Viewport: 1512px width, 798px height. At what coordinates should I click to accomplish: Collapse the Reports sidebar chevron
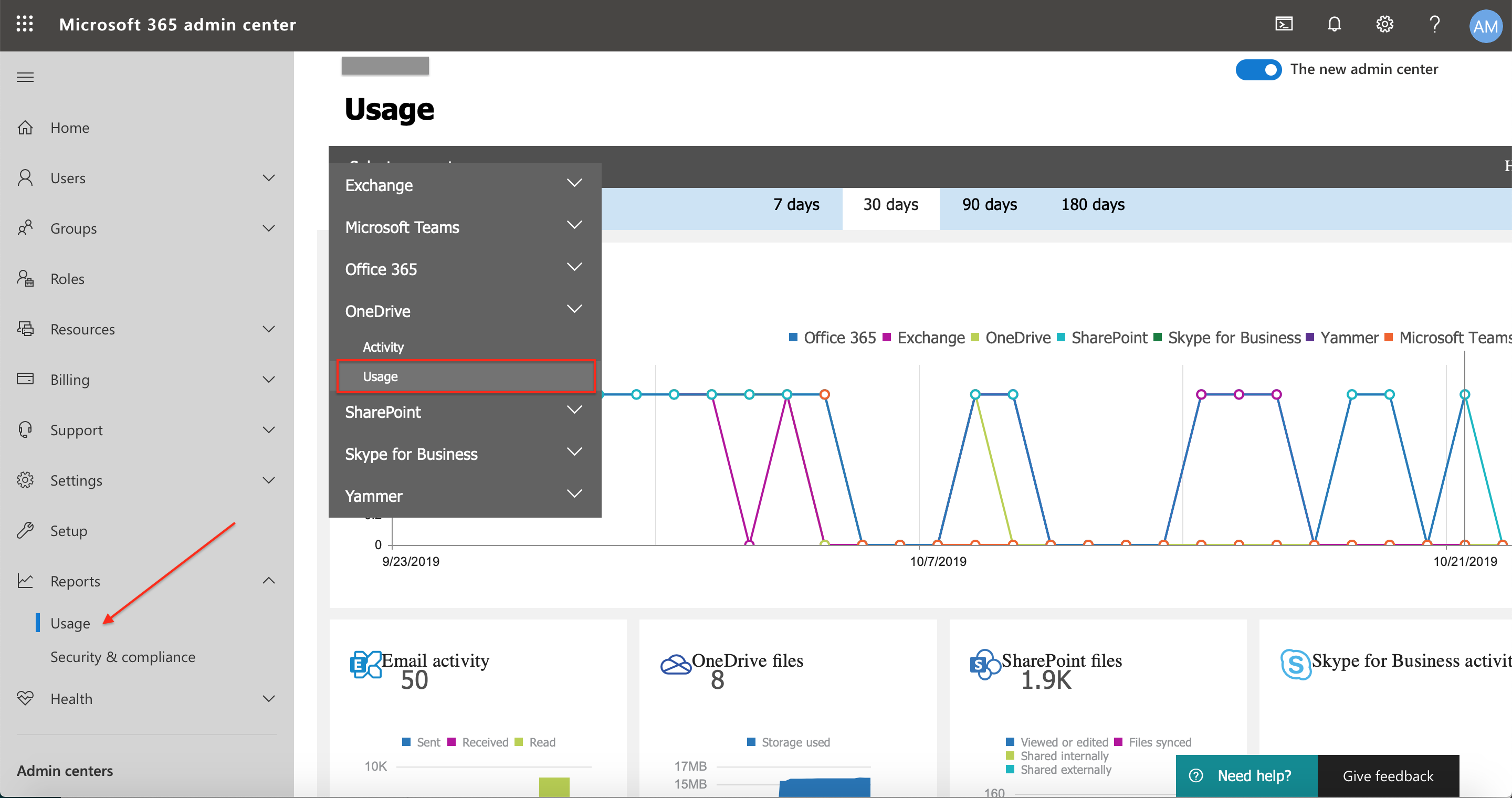269,581
